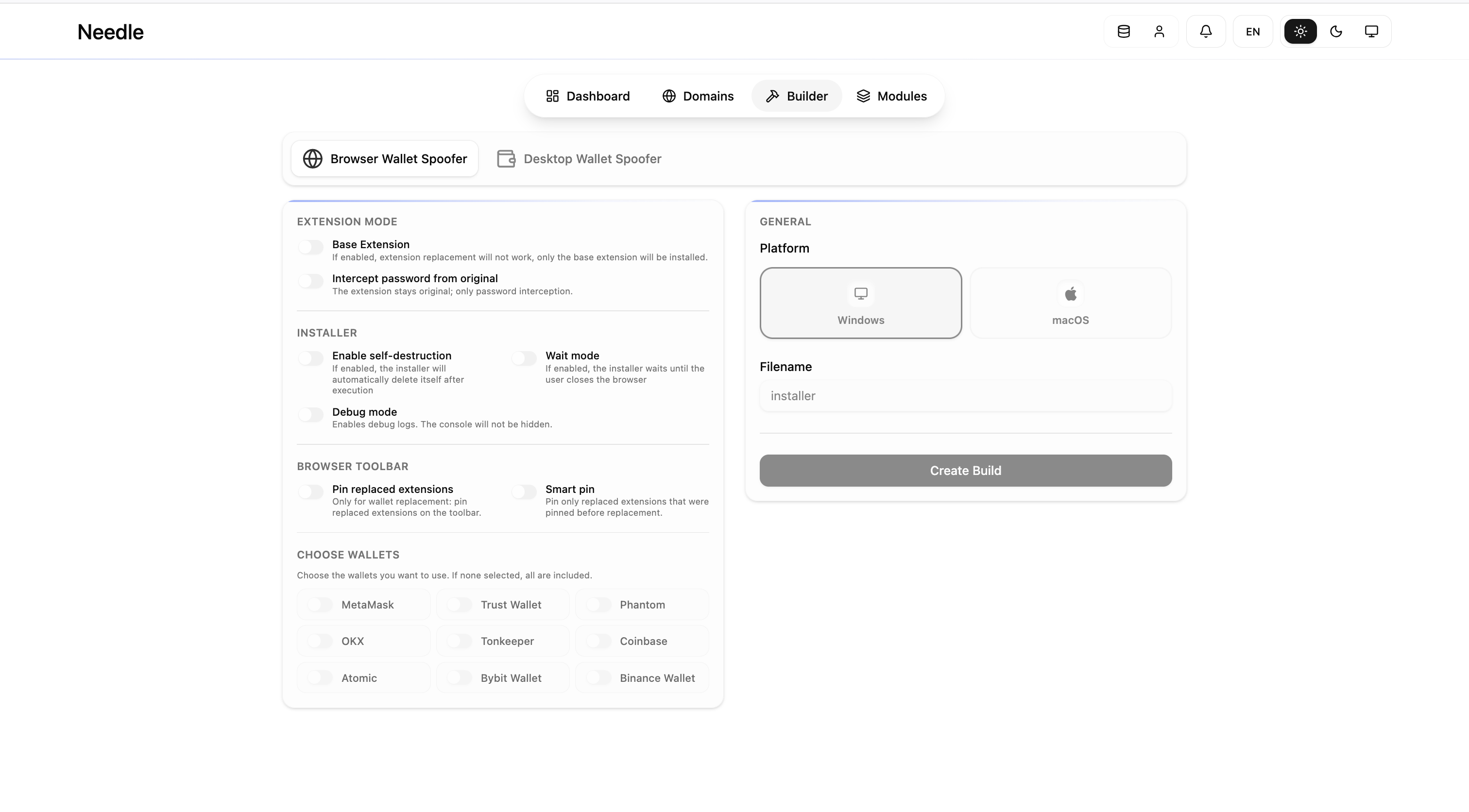Image resolution: width=1469 pixels, height=812 pixels.
Task: Click the database icon in header
Action: [x=1124, y=32]
